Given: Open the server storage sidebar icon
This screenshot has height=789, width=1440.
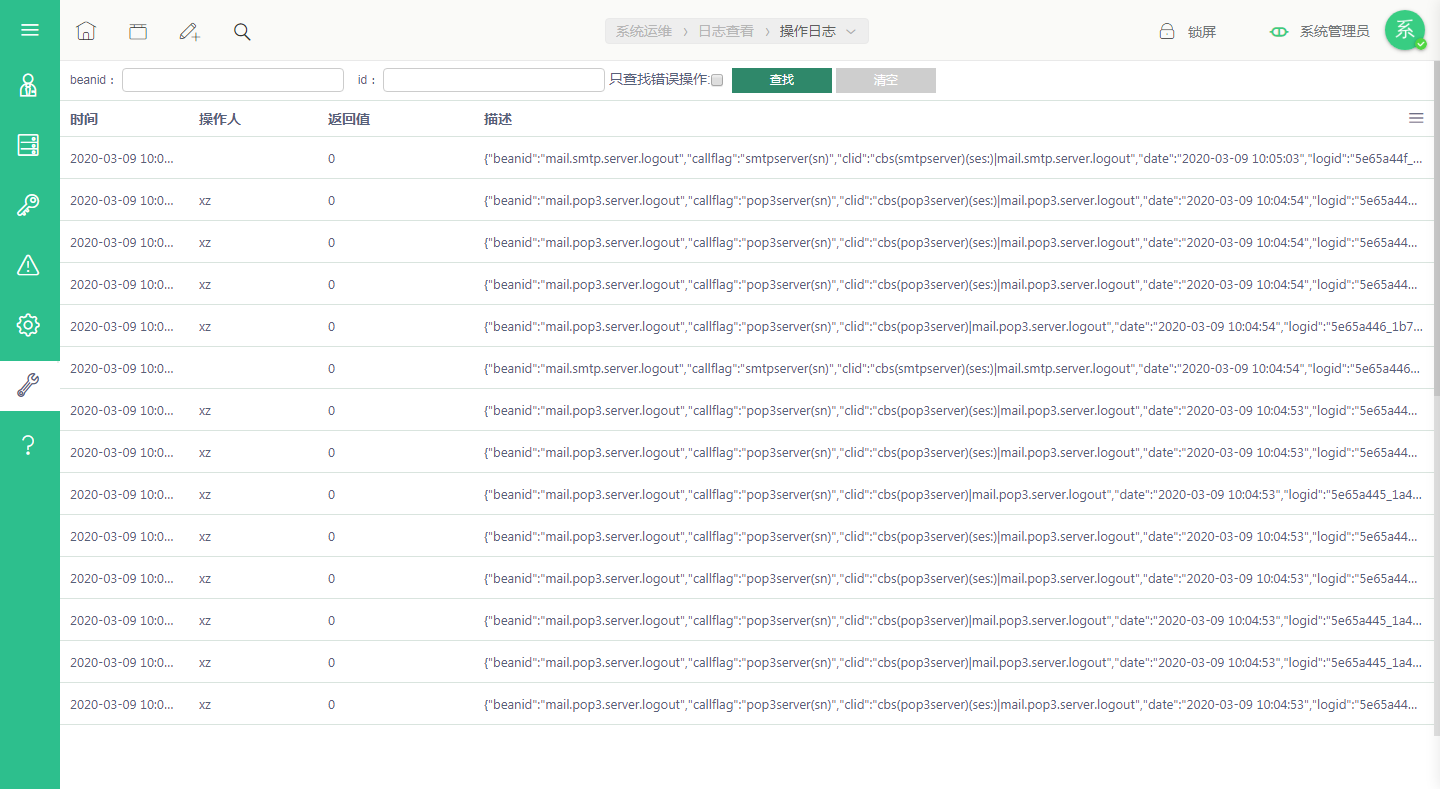Looking at the screenshot, I should (29, 145).
